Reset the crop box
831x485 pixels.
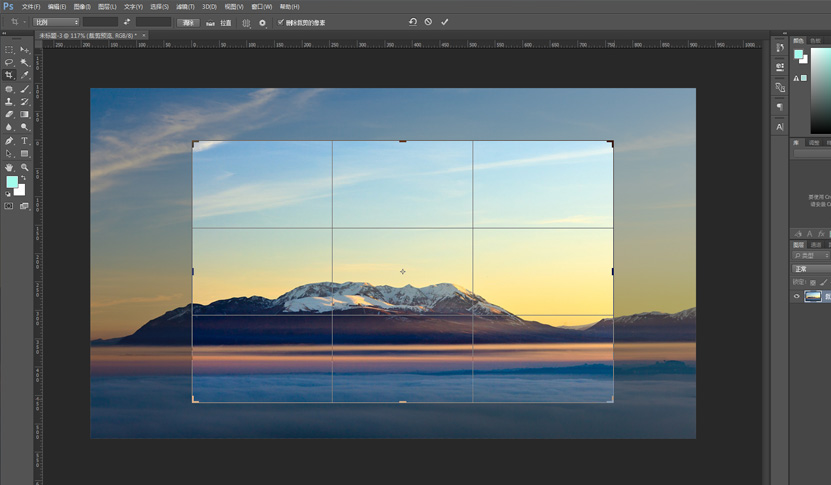pyautogui.click(x=412, y=22)
